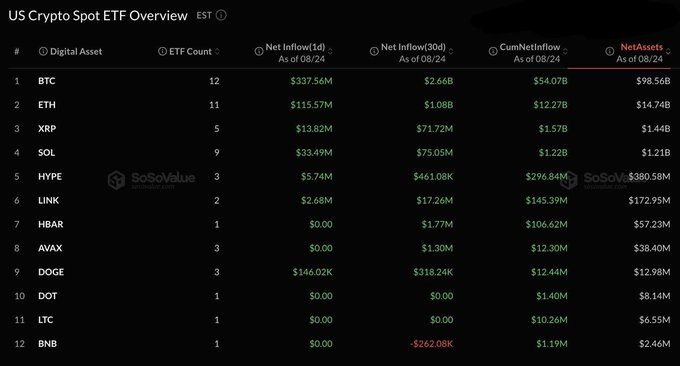Viewport: 680px width, 366px height.
Task: Click info icon beside Digital Asset header
Action: click(43, 51)
